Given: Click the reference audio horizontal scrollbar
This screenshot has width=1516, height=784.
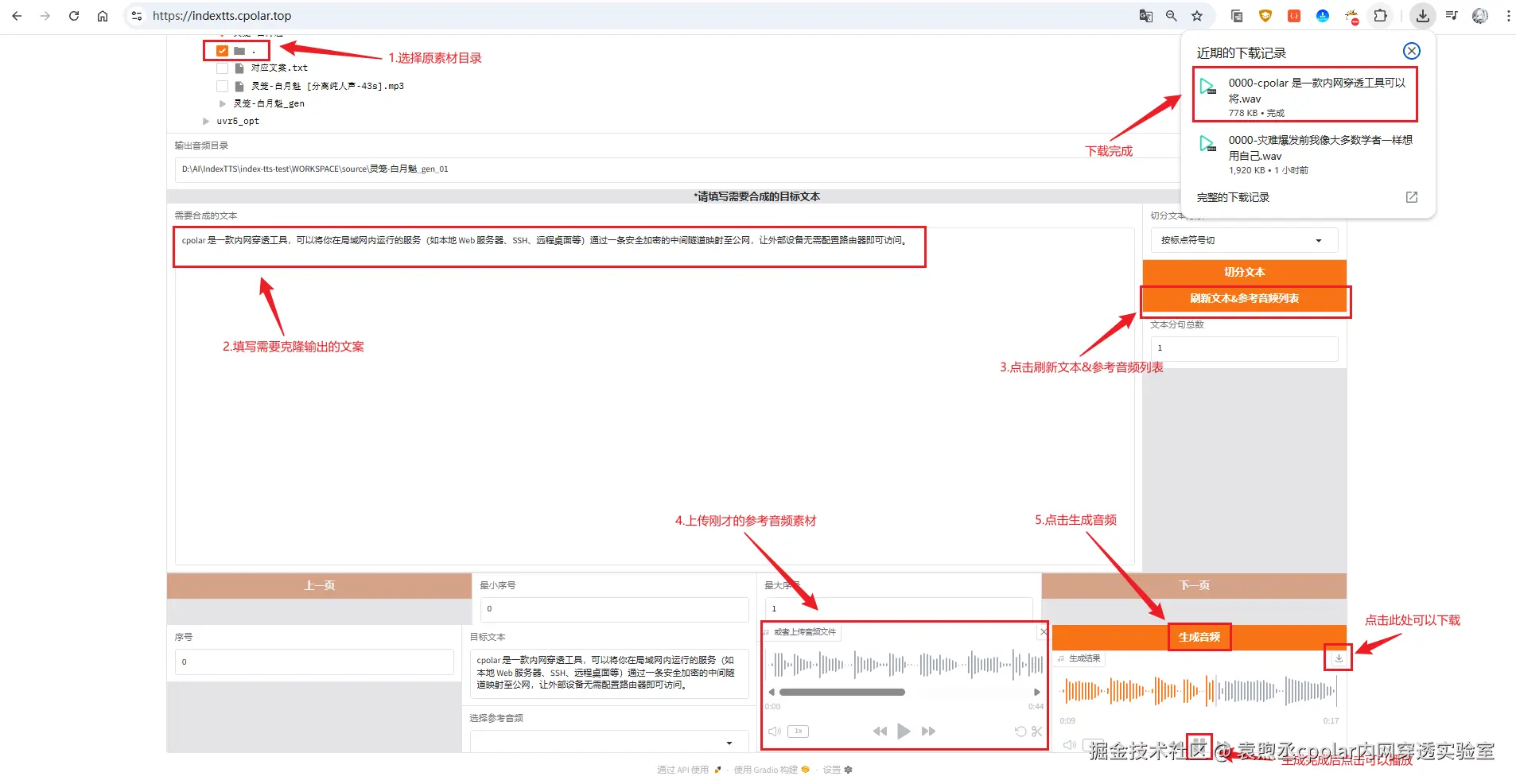Looking at the screenshot, I should point(842,693).
